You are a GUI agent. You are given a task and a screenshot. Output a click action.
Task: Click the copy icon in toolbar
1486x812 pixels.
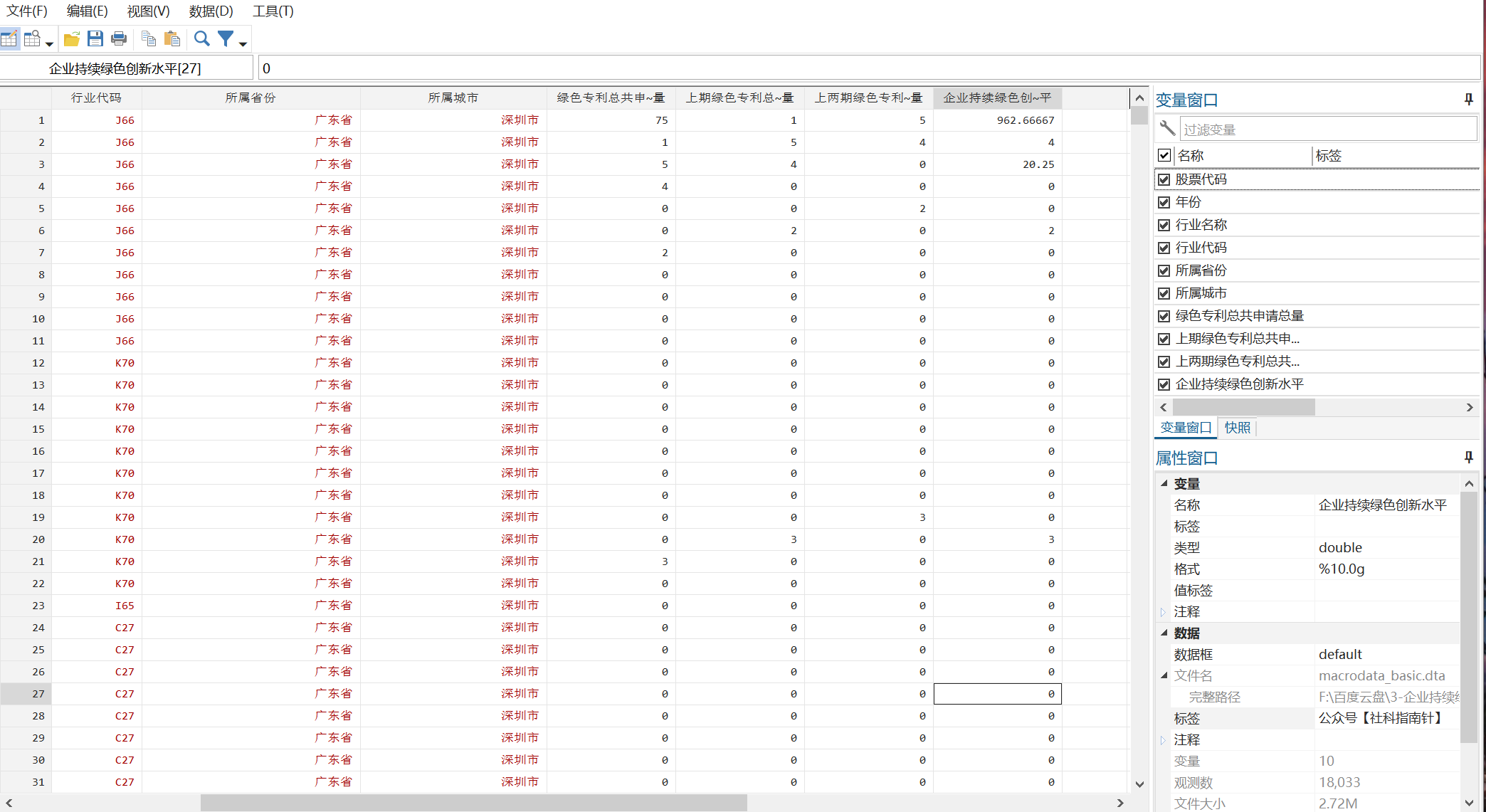point(149,39)
